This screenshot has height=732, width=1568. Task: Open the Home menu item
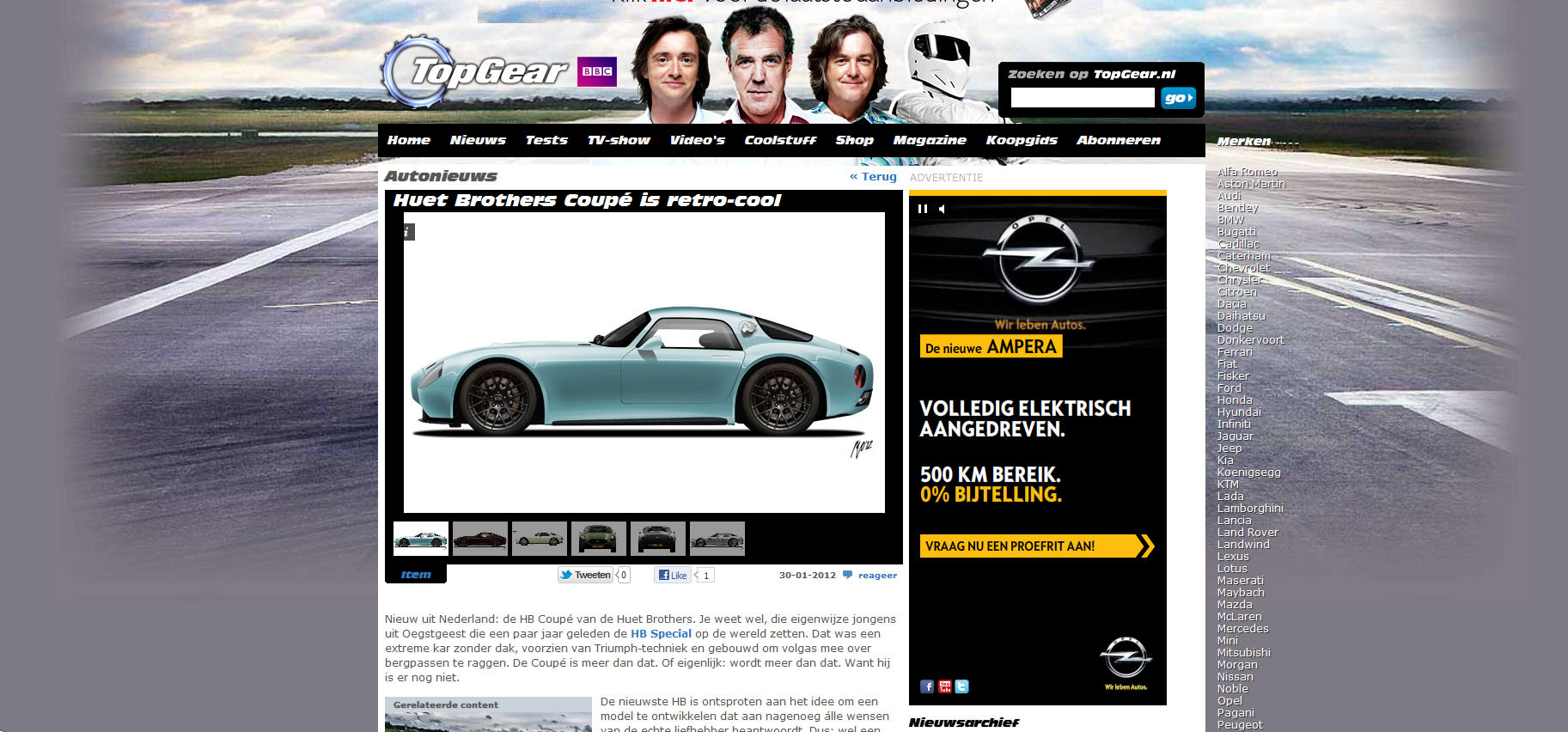click(409, 140)
